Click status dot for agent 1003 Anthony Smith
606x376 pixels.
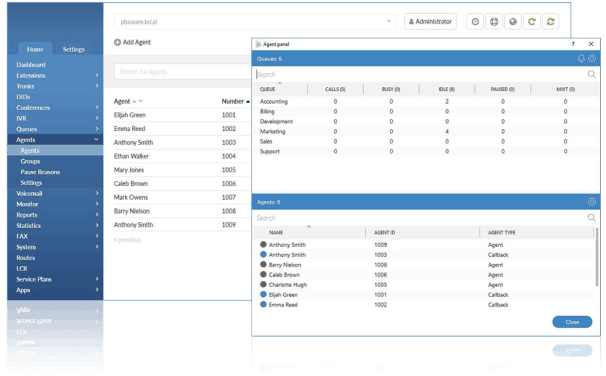point(263,254)
